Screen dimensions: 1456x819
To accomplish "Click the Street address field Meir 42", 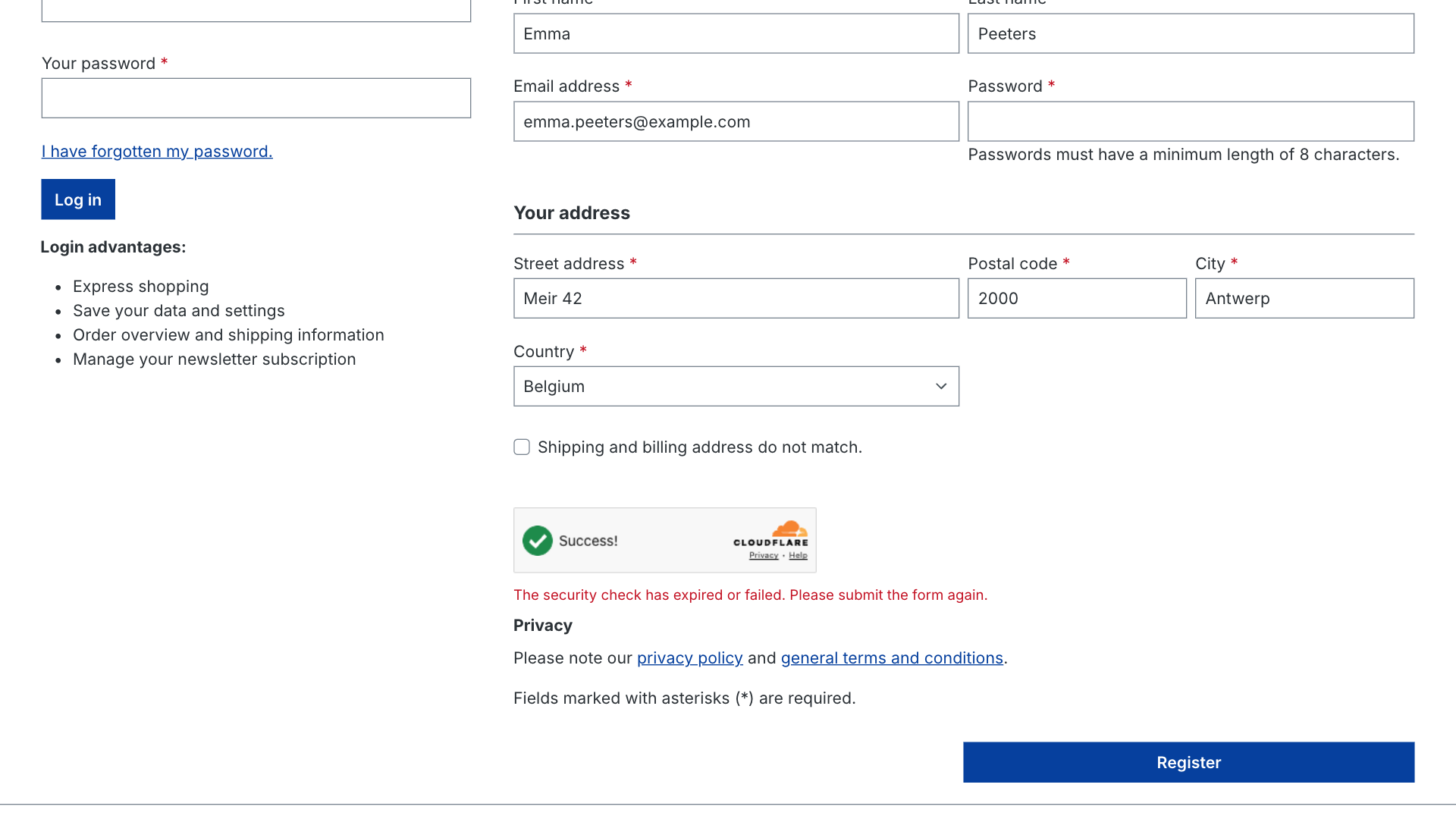I will 736,298.
